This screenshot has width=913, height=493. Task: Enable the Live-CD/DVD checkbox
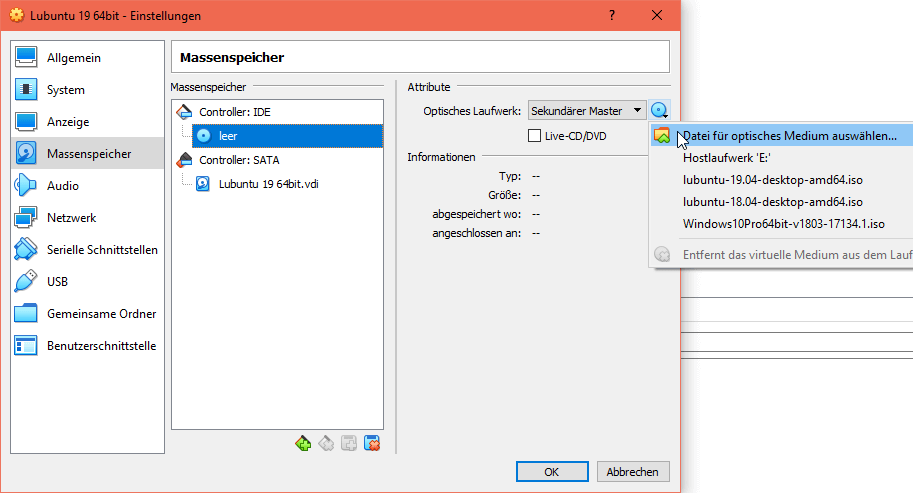[x=534, y=136]
